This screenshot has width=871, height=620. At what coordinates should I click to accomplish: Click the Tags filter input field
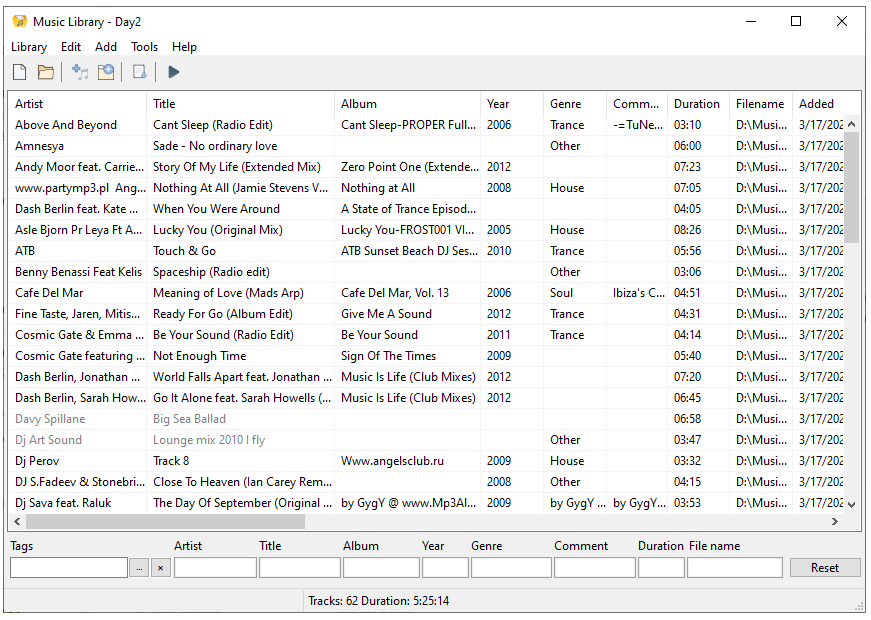[69, 568]
